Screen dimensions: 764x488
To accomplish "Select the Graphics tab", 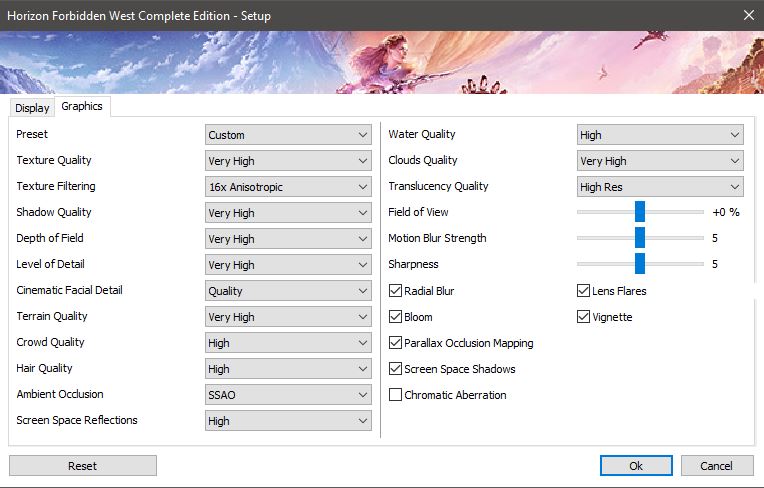I will click(x=82, y=106).
